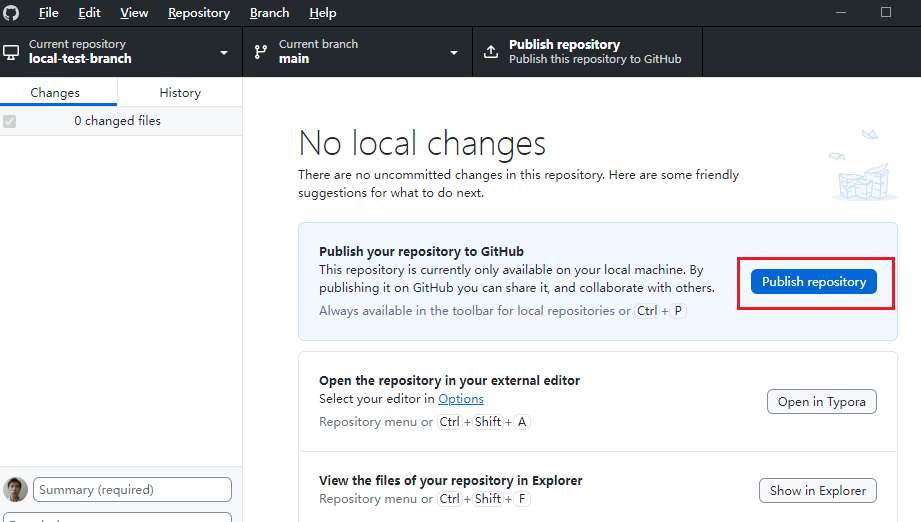The width and height of the screenshot is (921, 522).
Task: Focus the Summary (required) input field
Action: (x=132, y=489)
